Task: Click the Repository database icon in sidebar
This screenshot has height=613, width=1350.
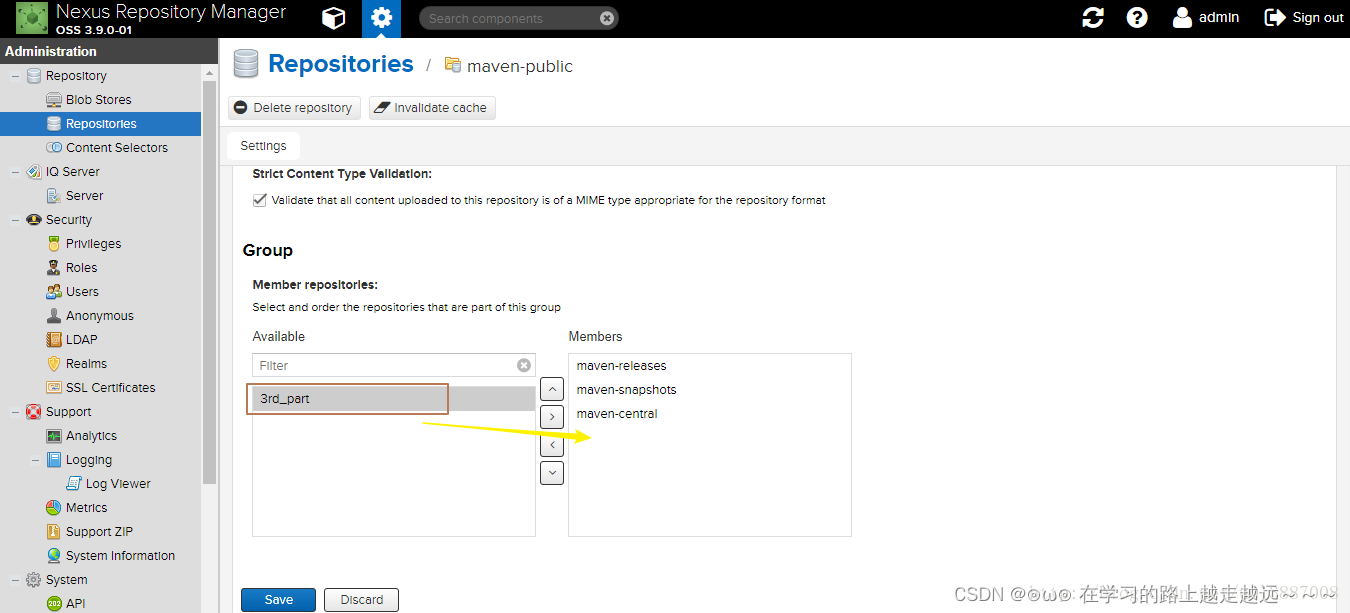Action: (34, 76)
